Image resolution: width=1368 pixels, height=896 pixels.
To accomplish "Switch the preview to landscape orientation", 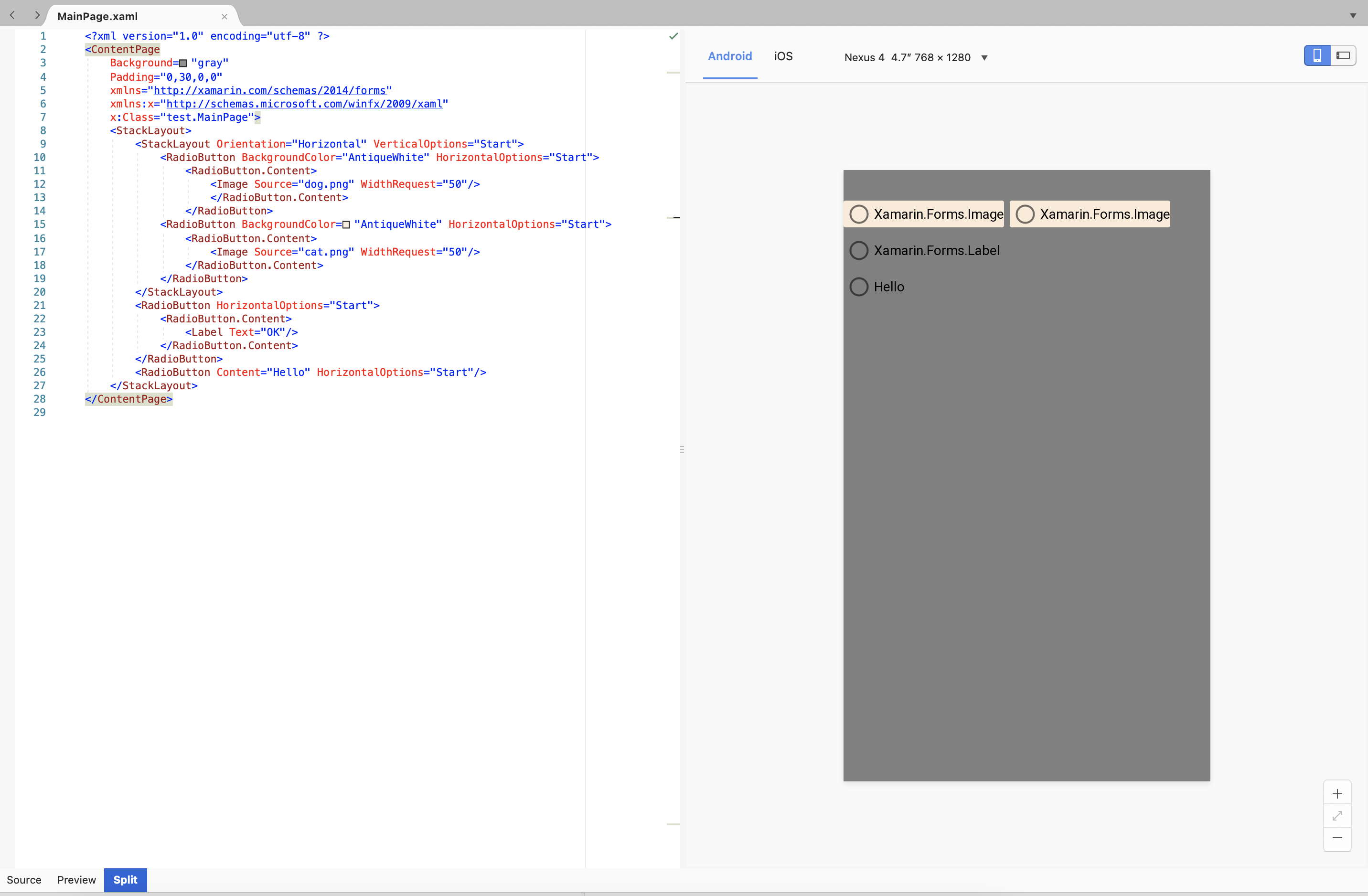I will 1343,55.
